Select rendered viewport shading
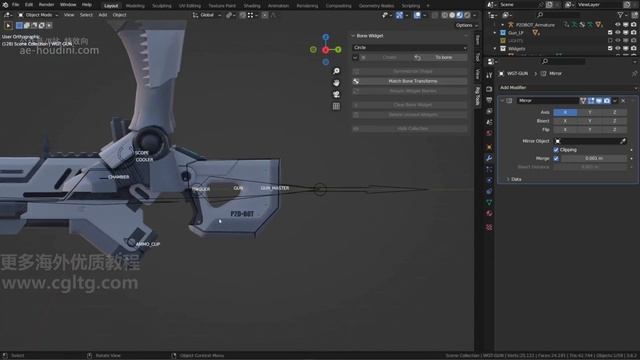The width and height of the screenshot is (640, 360). (x=467, y=15)
